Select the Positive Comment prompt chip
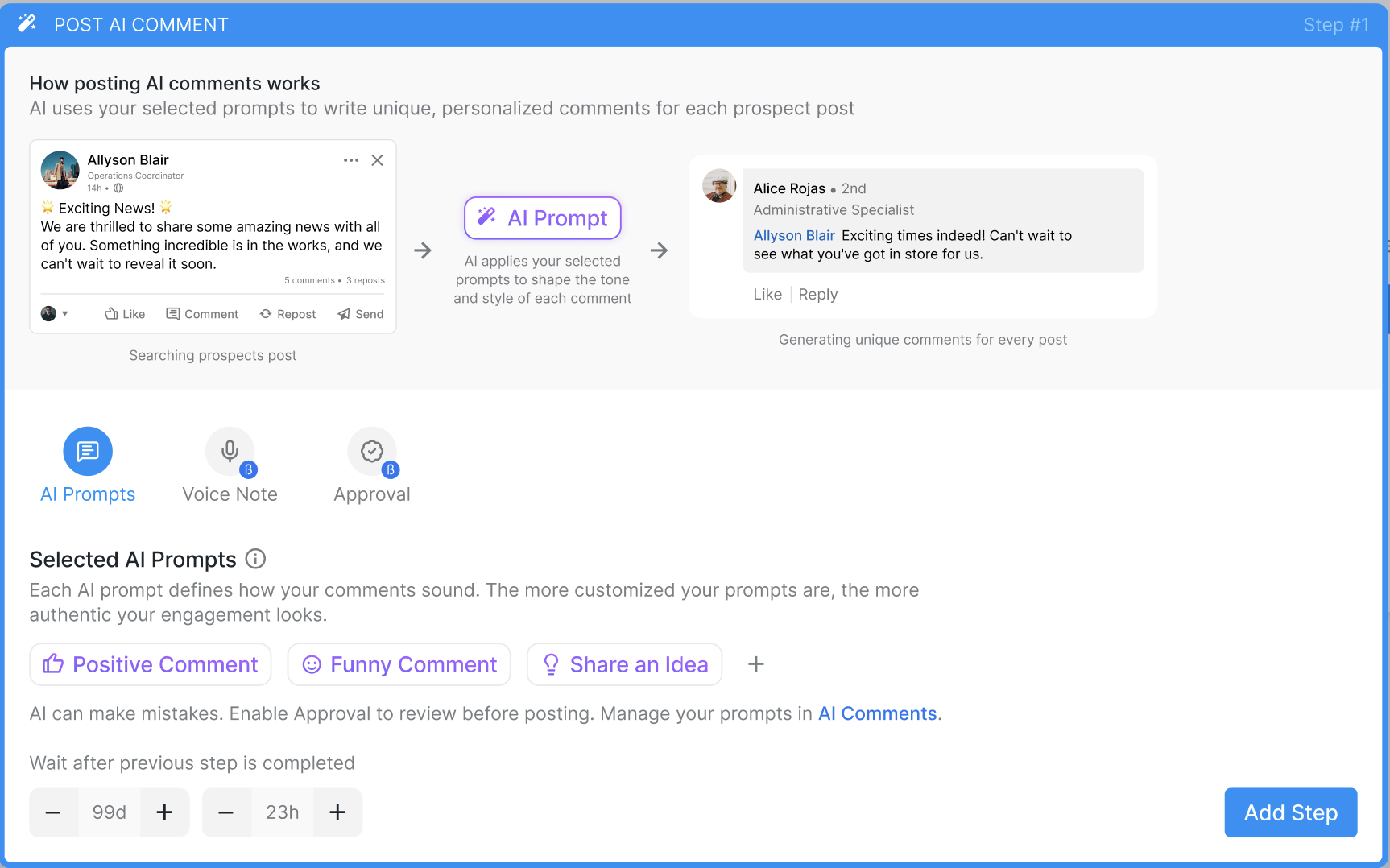Image resolution: width=1390 pixels, height=868 pixels. click(151, 664)
